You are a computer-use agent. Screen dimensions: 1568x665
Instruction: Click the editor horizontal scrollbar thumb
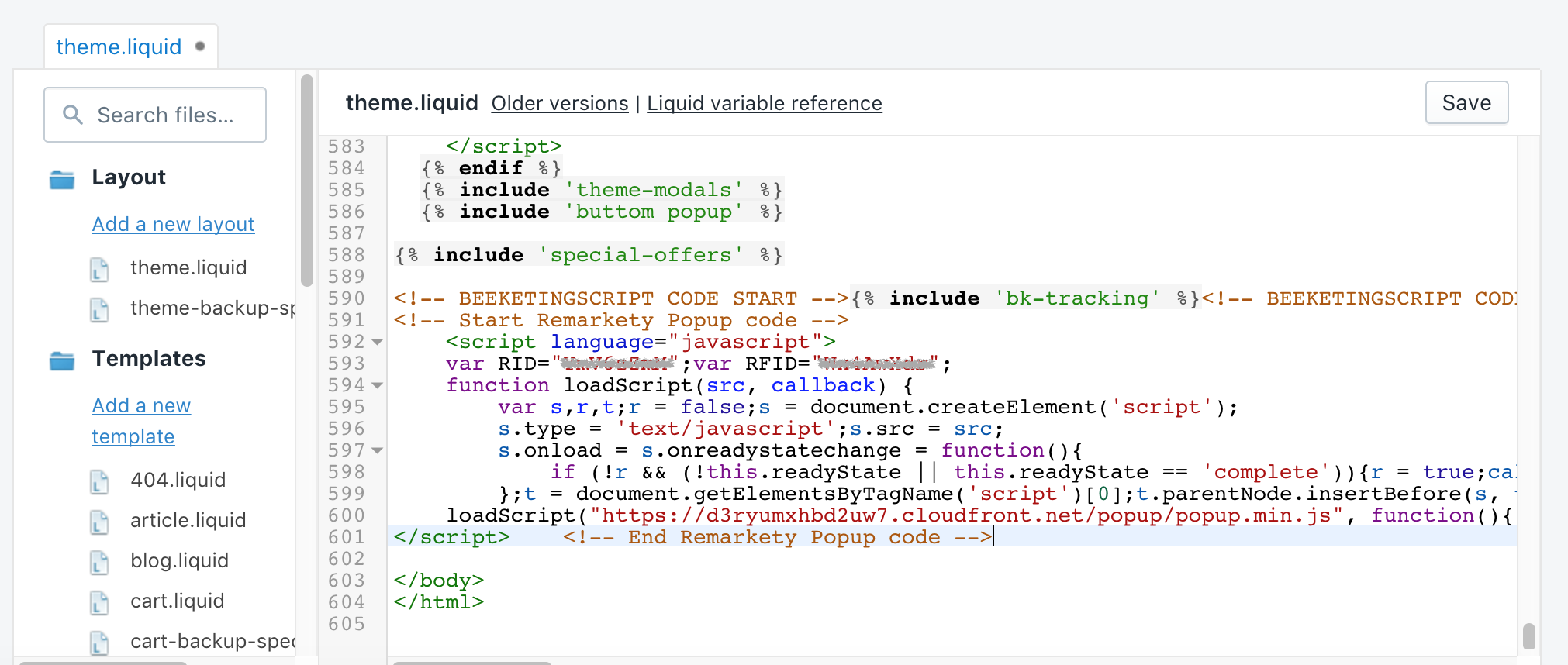click(x=471, y=663)
